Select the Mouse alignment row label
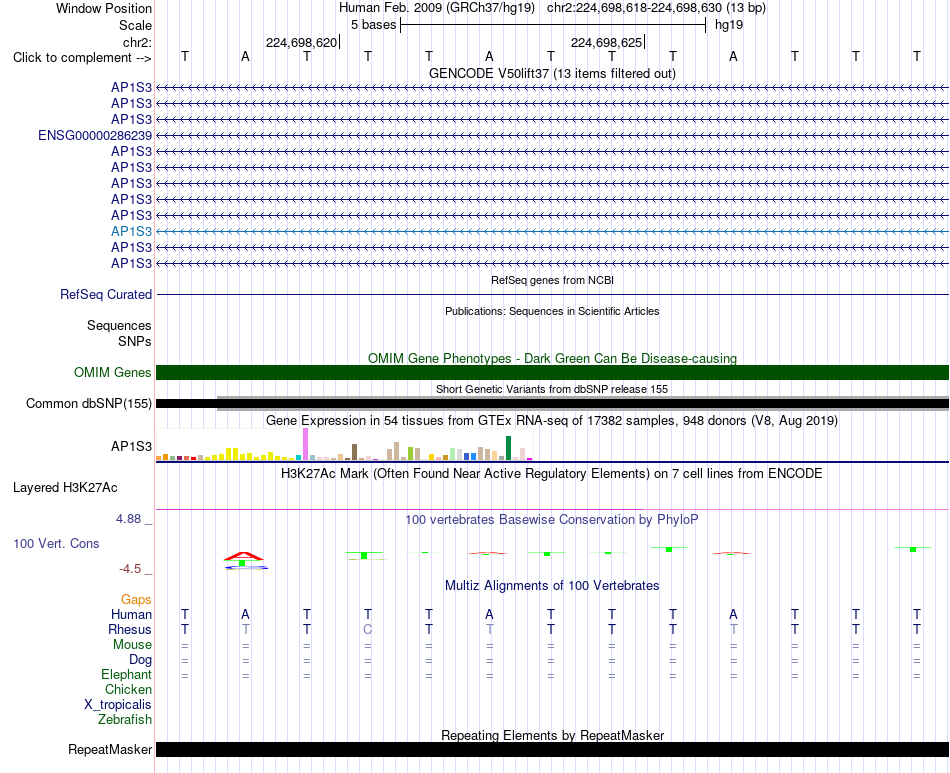 click(x=133, y=645)
